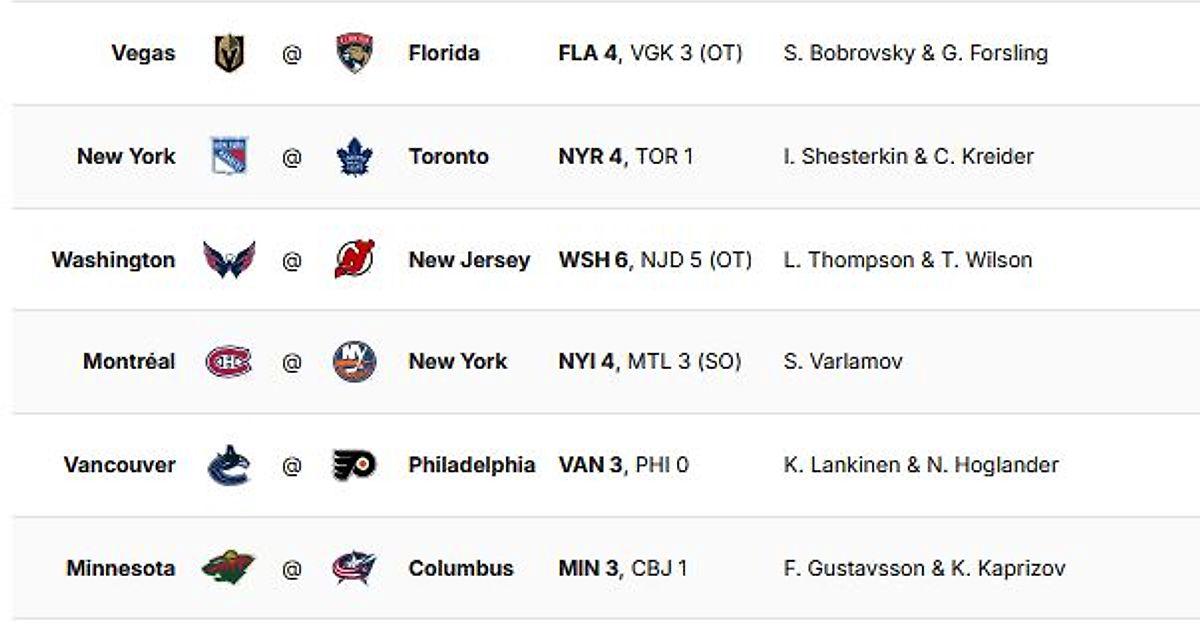Click the Toronto Maple Leafs logo
This screenshot has height=630, width=1200.
tap(354, 156)
